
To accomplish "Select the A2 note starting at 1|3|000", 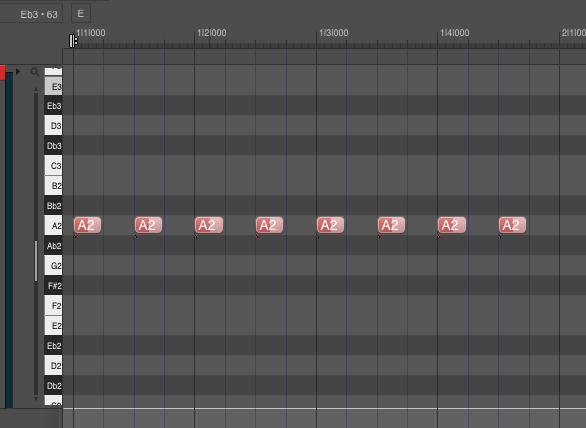I will (330, 225).
